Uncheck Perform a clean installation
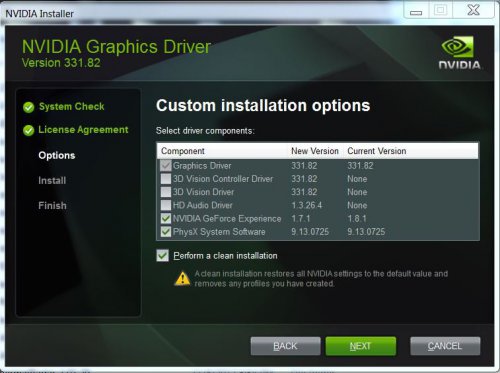Viewport: 500px width, 373px height. pos(163,256)
